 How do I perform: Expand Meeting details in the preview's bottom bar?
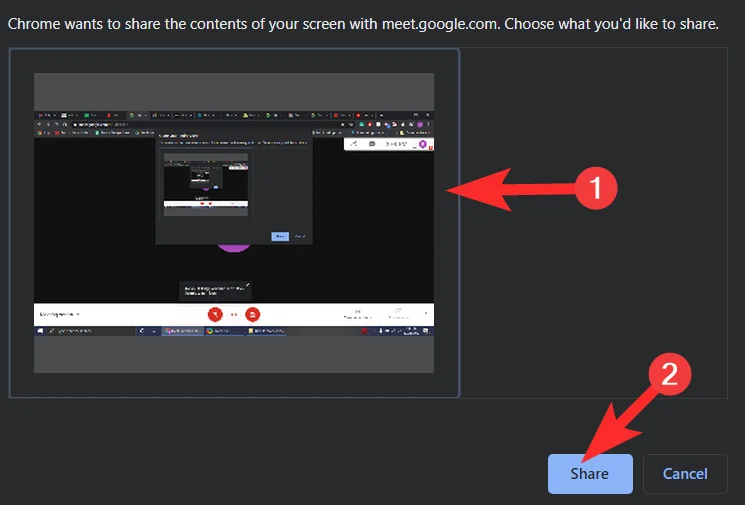pos(60,314)
